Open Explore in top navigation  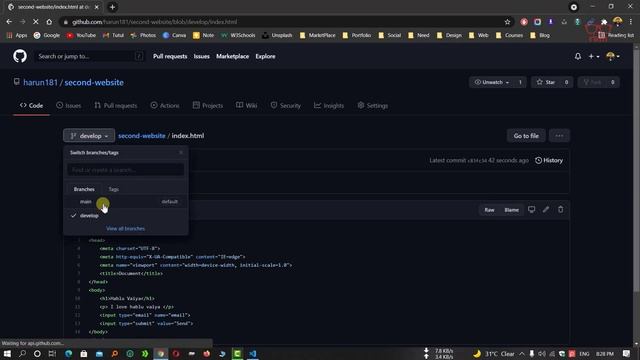click(x=265, y=56)
